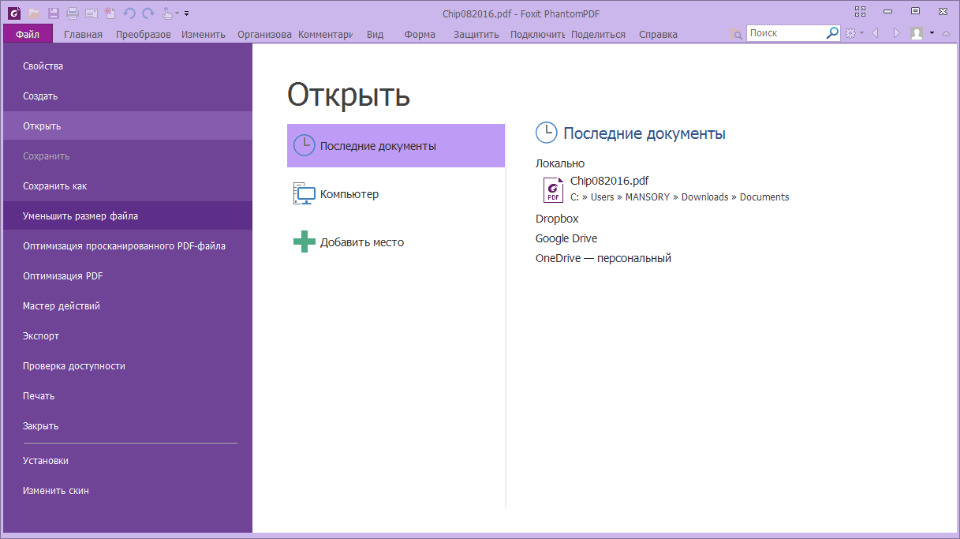The width and height of the screenshot is (960, 539).
Task: Select the Последние документы location button
Action: point(396,146)
